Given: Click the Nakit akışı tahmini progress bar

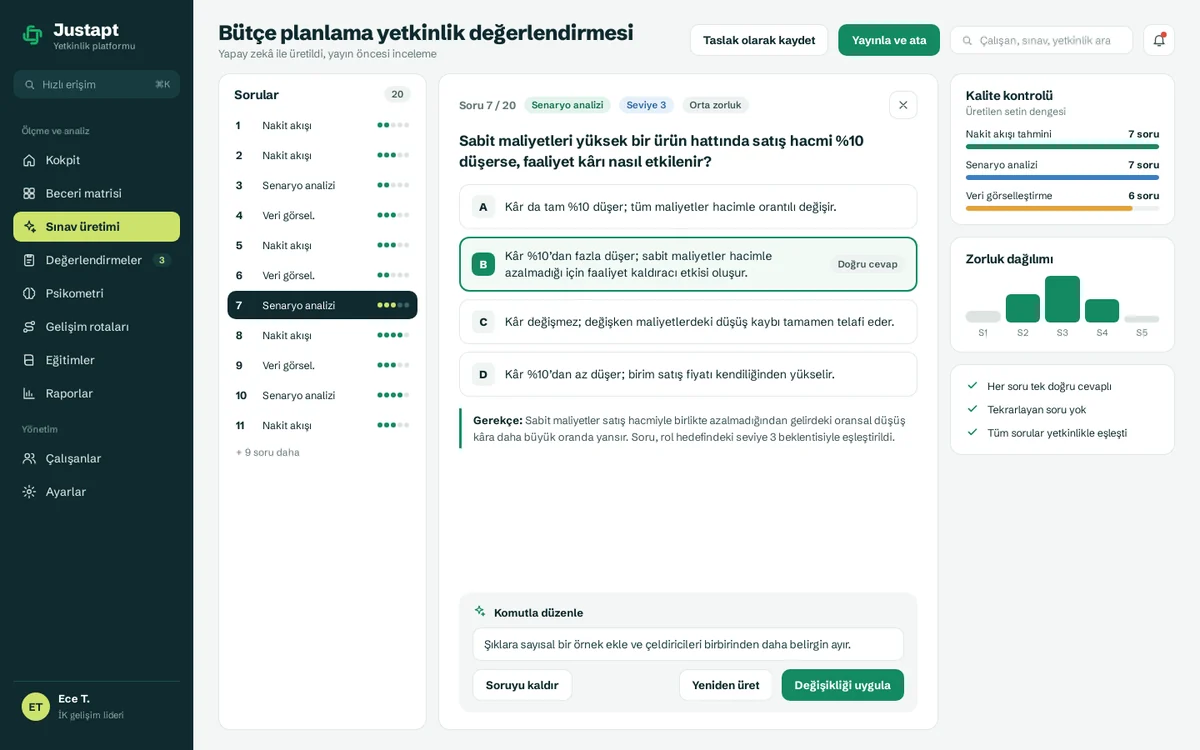Looking at the screenshot, I should tap(1062, 147).
